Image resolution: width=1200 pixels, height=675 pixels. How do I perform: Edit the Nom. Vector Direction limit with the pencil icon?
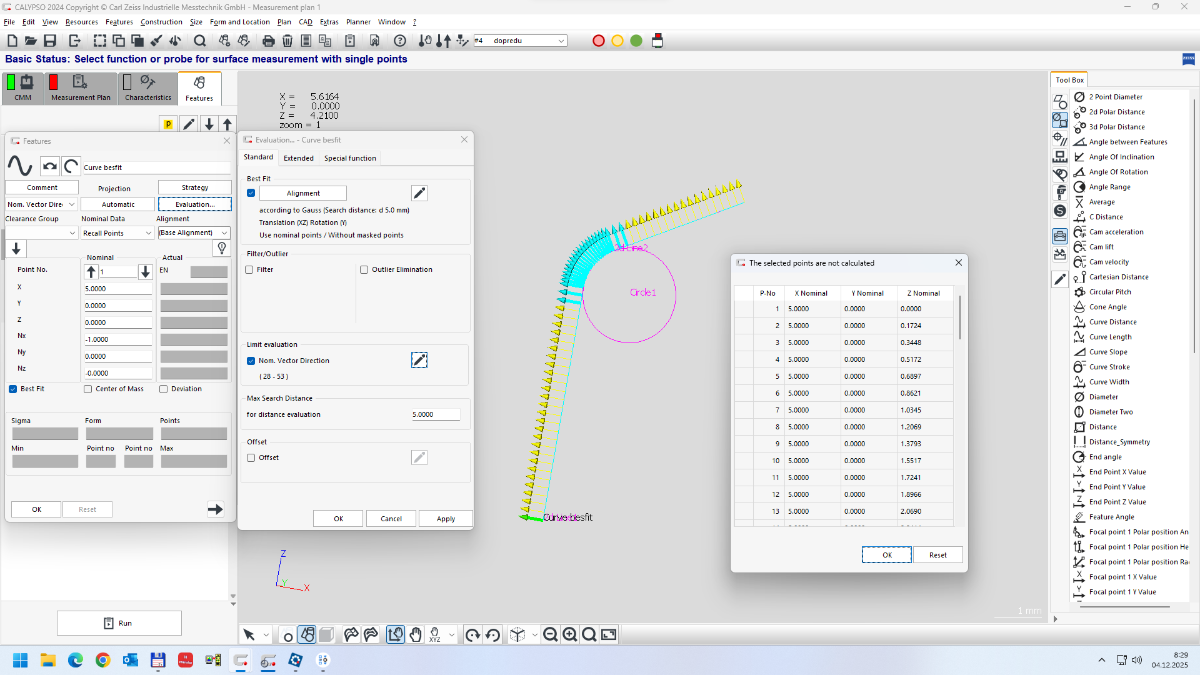[420, 360]
